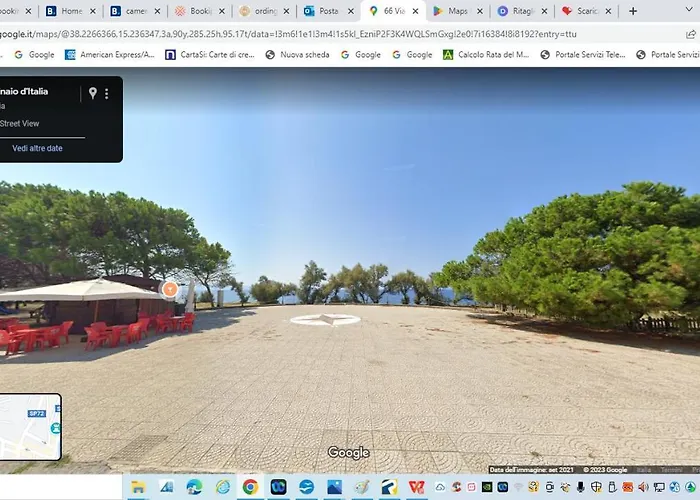Click the USB safely remove hardware tray icon

tap(612, 487)
